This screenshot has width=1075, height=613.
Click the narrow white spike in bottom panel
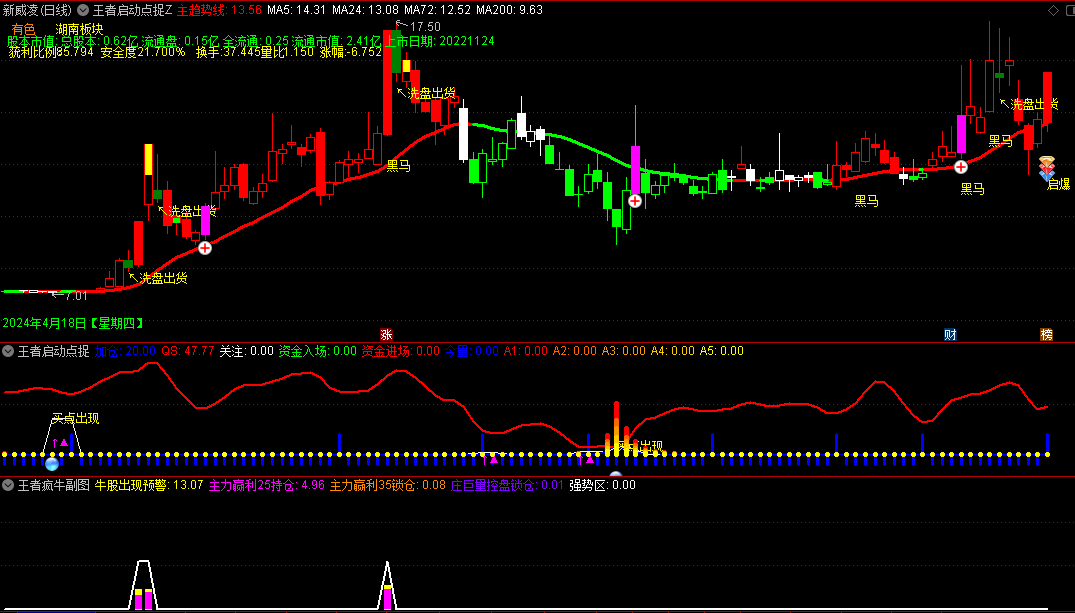[387, 586]
